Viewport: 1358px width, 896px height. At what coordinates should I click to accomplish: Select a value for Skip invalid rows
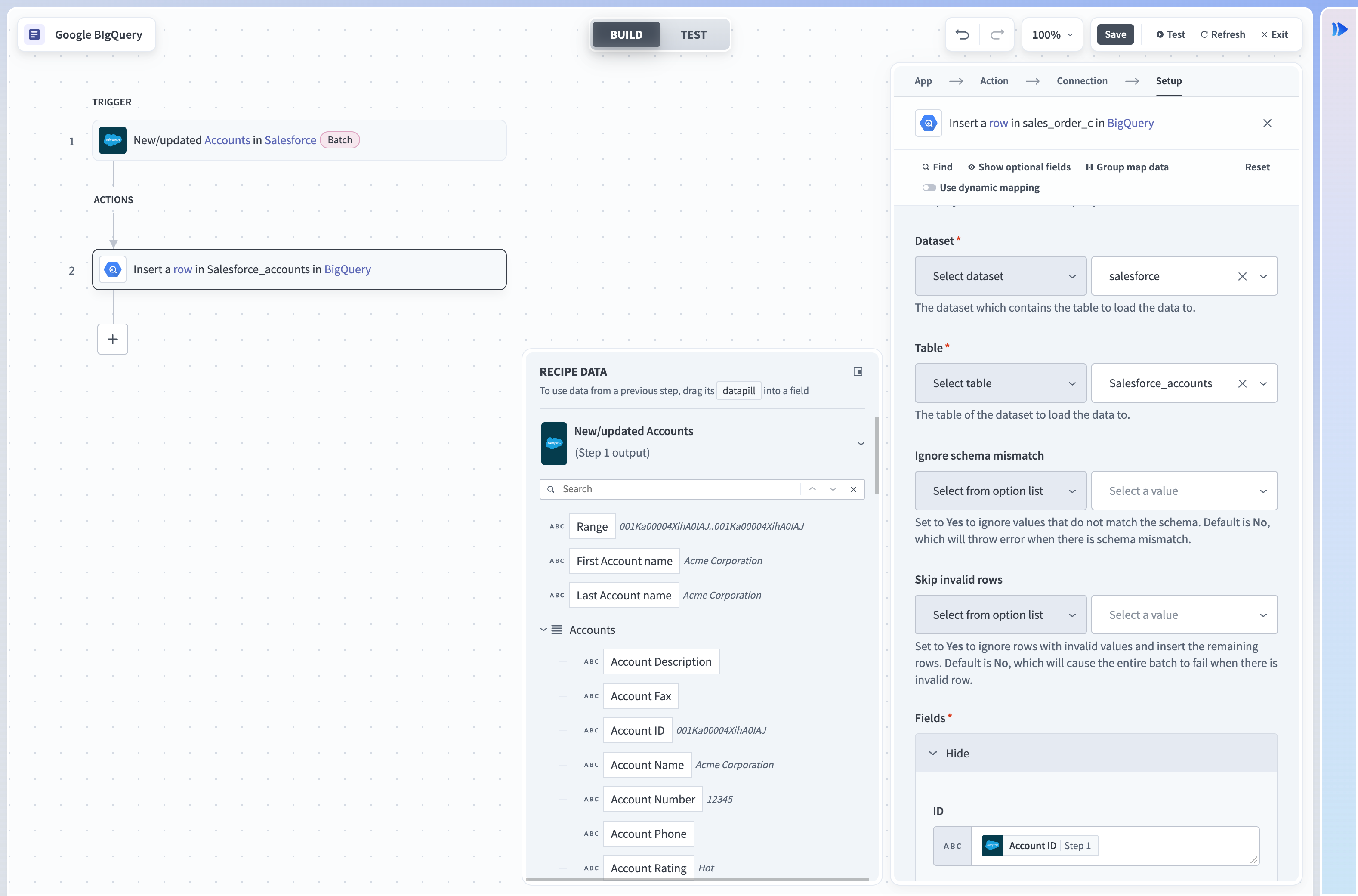pos(1184,615)
